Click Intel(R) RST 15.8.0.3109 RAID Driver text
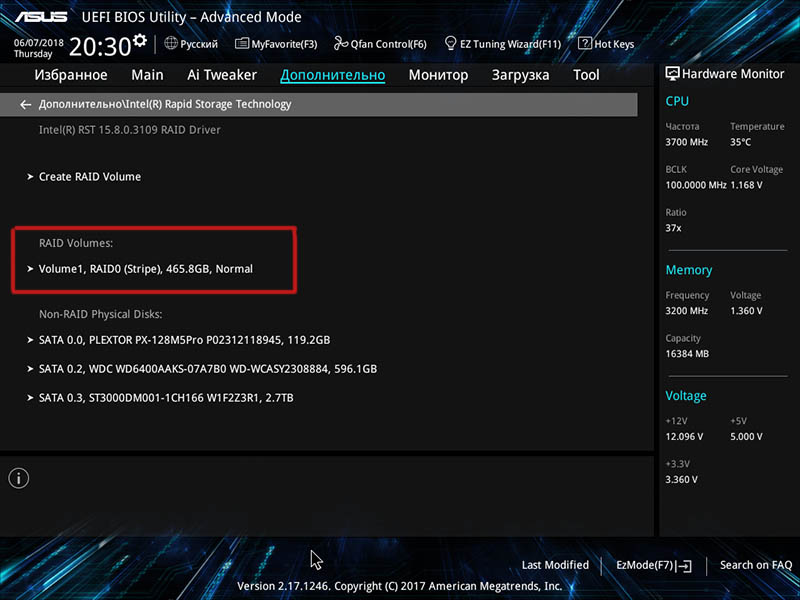 (130, 130)
